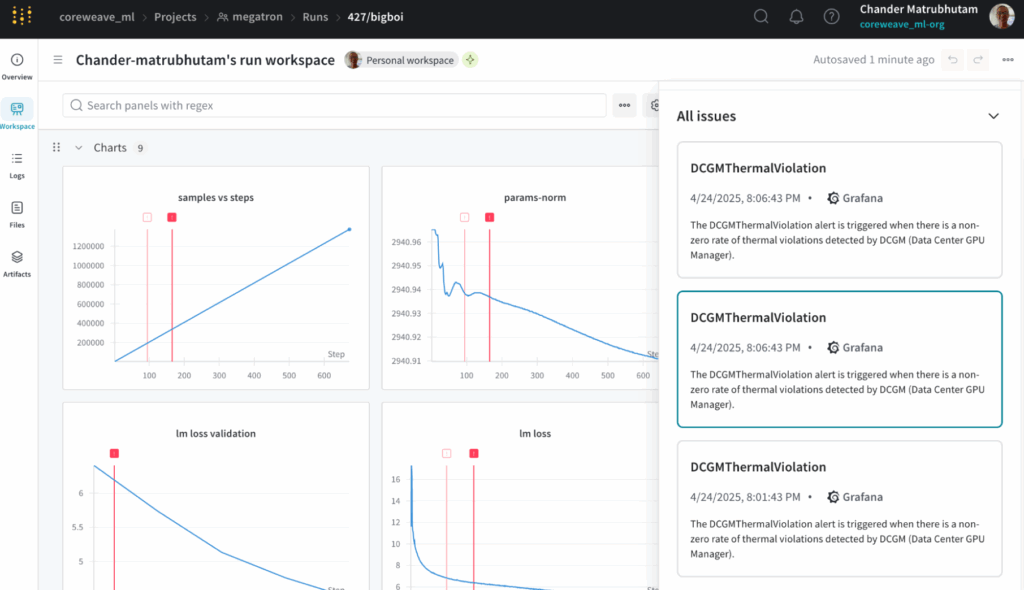Click the "lm loss validation" chart title

click(216, 433)
